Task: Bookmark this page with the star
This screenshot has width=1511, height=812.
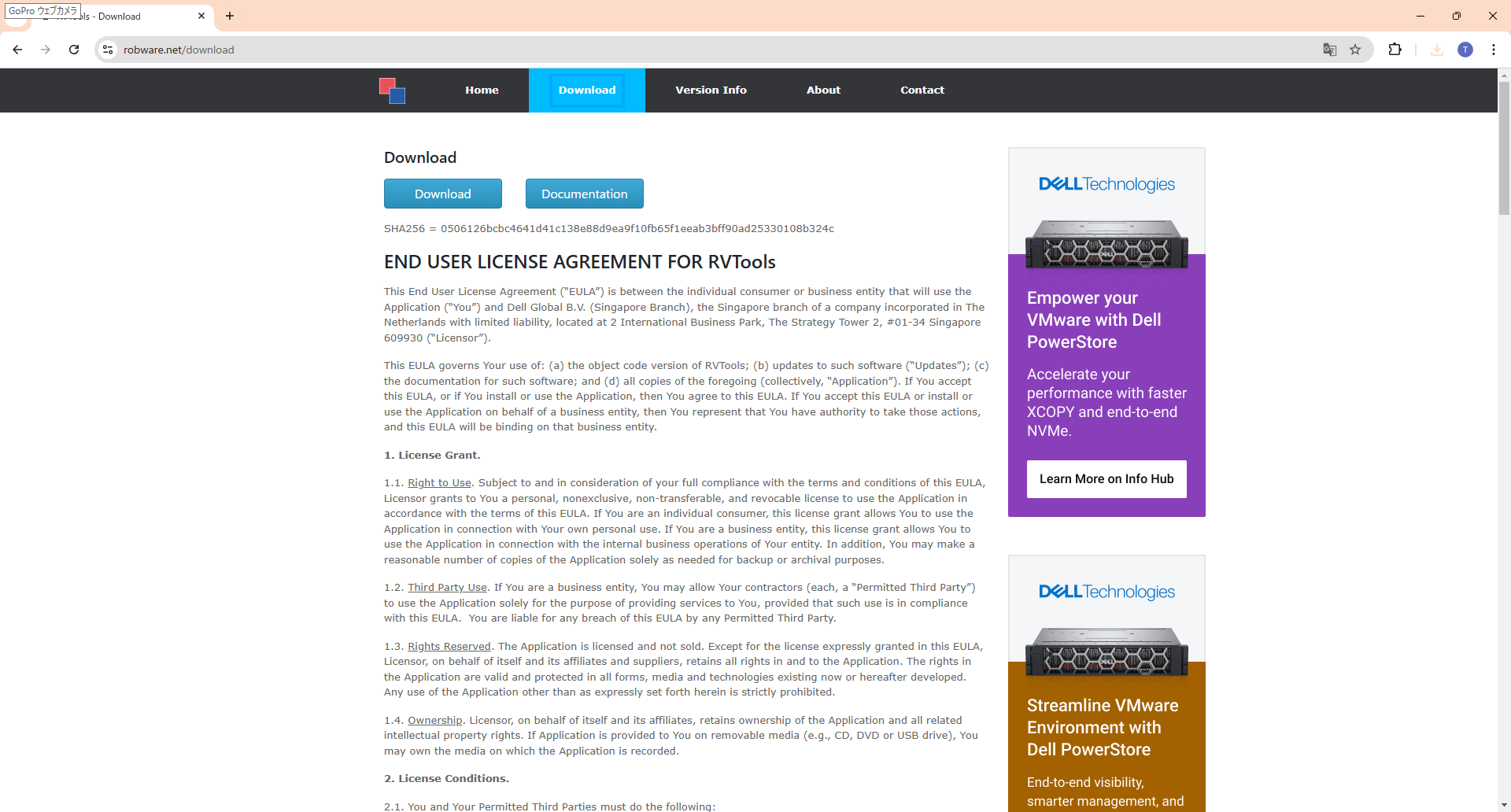Action: [x=1355, y=50]
